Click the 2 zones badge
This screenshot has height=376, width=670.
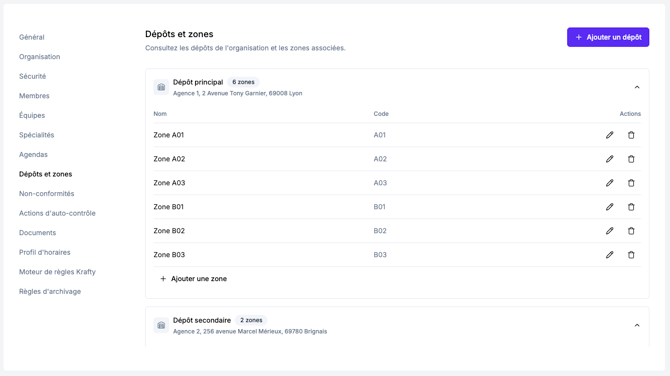click(251, 320)
